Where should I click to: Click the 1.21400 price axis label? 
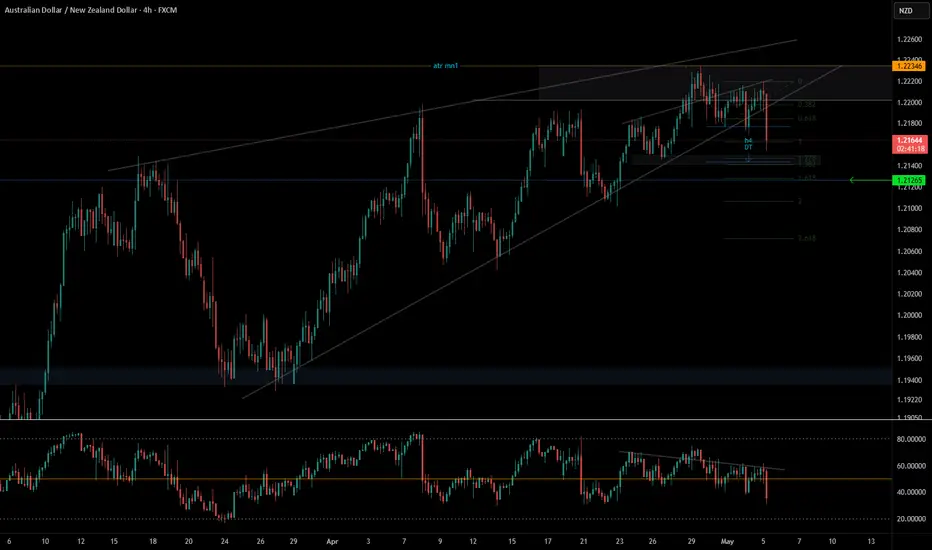click(909, 165)
